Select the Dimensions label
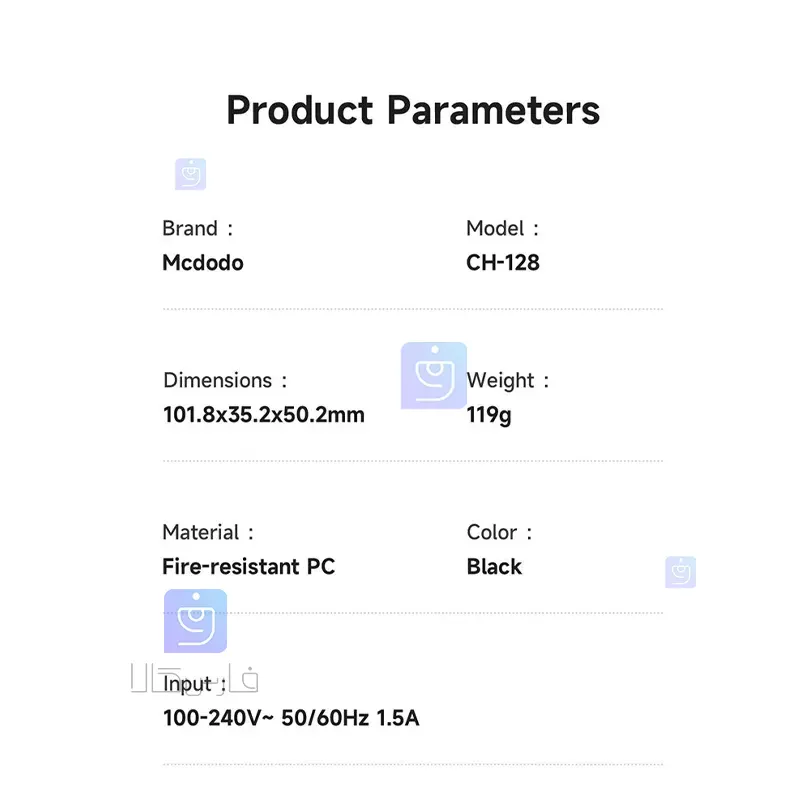 coord(225,381)
